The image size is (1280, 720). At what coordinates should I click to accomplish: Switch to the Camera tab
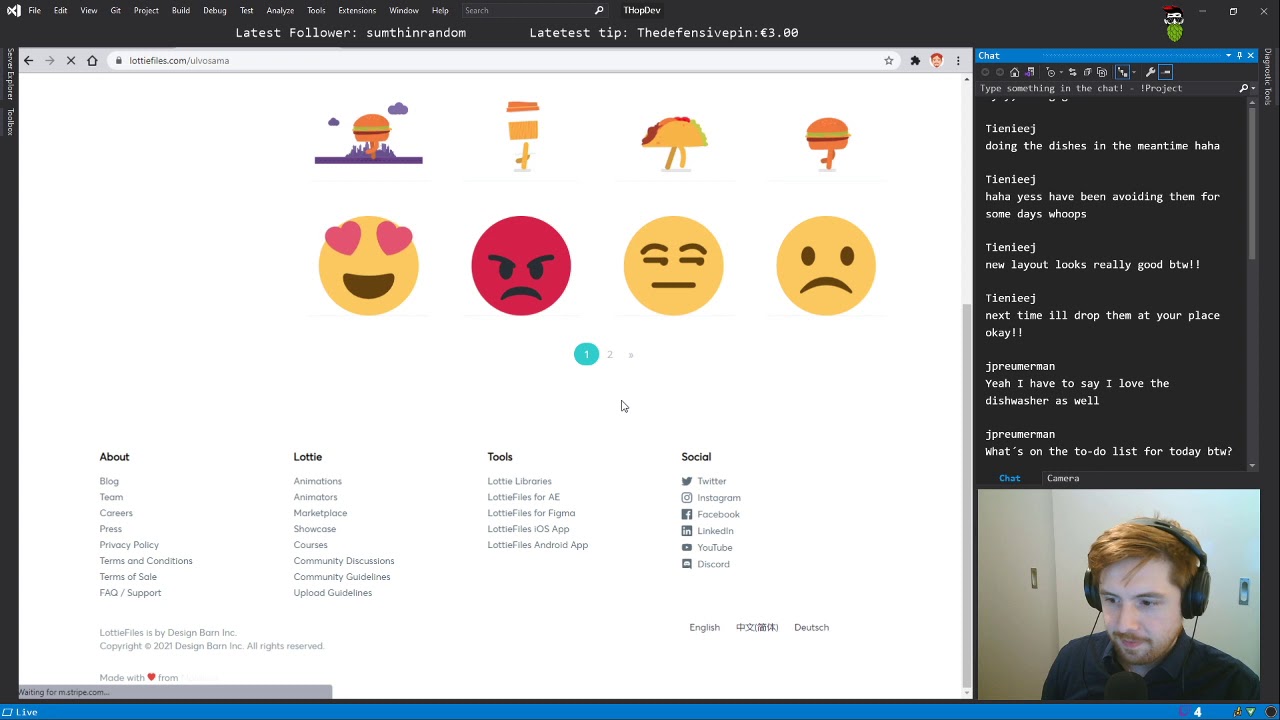[x=1063, y=478]
